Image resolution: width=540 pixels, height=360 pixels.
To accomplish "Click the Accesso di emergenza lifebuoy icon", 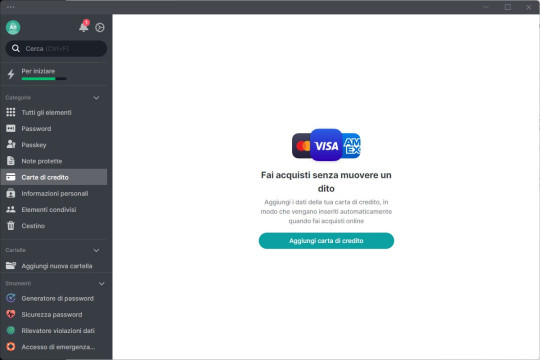I will coord(11,347).
